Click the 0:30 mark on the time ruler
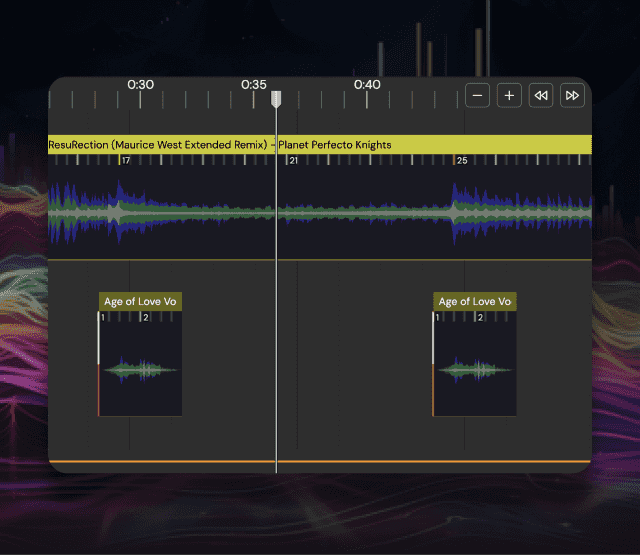The image size is (640, 560). coord(141,85)
